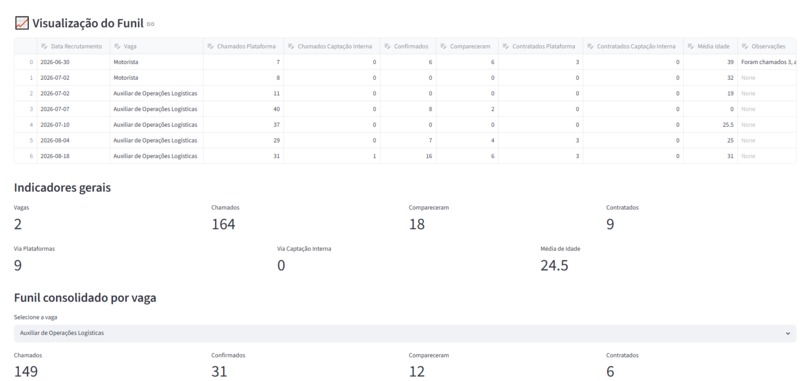Click date cell 2026-07-07
Image resolution: width=806 pixels, height=381 pixels.
[74, 109]
